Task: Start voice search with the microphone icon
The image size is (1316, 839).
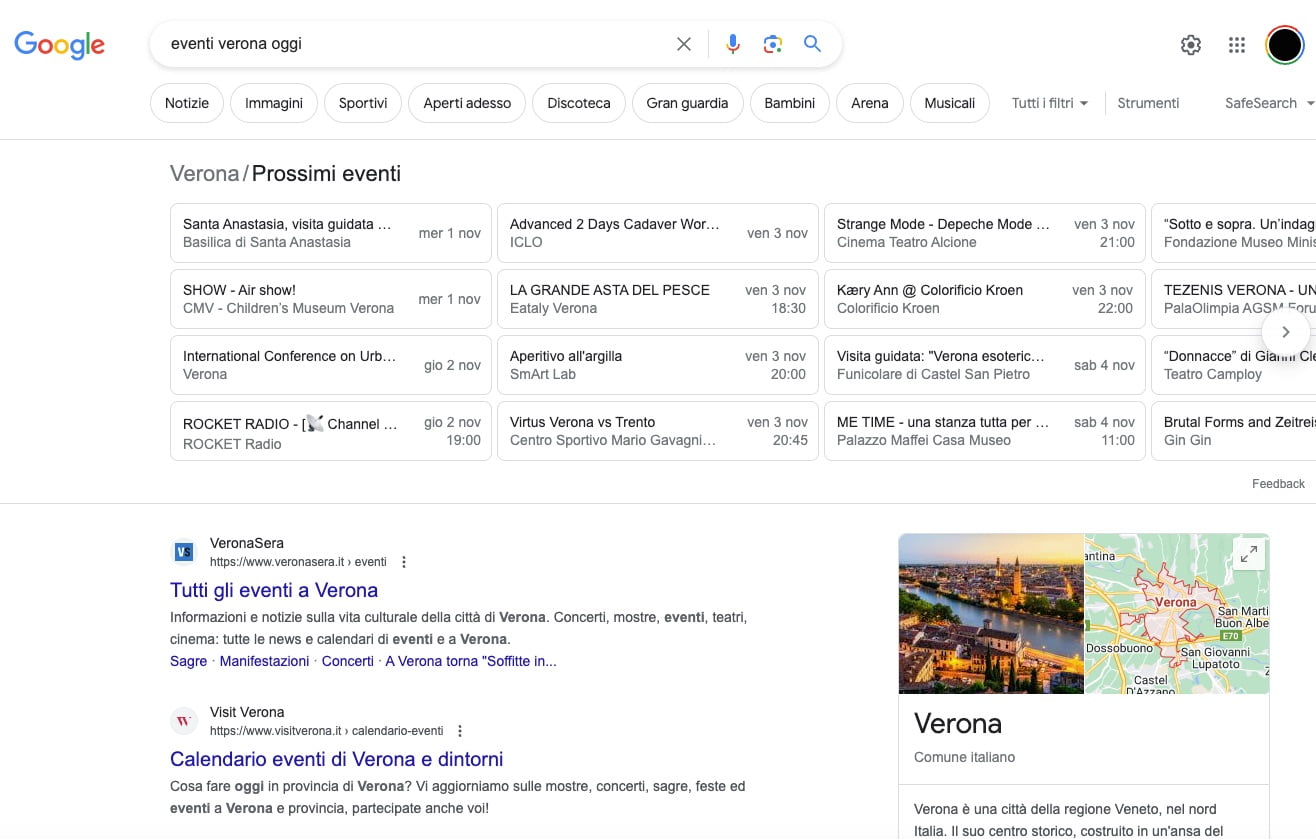Action: click(733, 44)
